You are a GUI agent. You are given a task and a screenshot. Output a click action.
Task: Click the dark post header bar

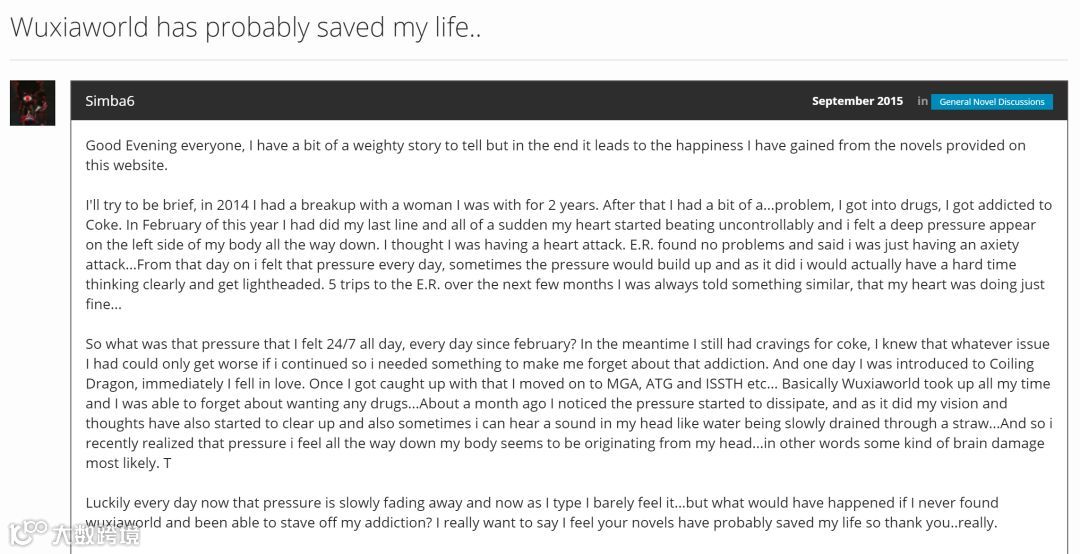[500, 101]
